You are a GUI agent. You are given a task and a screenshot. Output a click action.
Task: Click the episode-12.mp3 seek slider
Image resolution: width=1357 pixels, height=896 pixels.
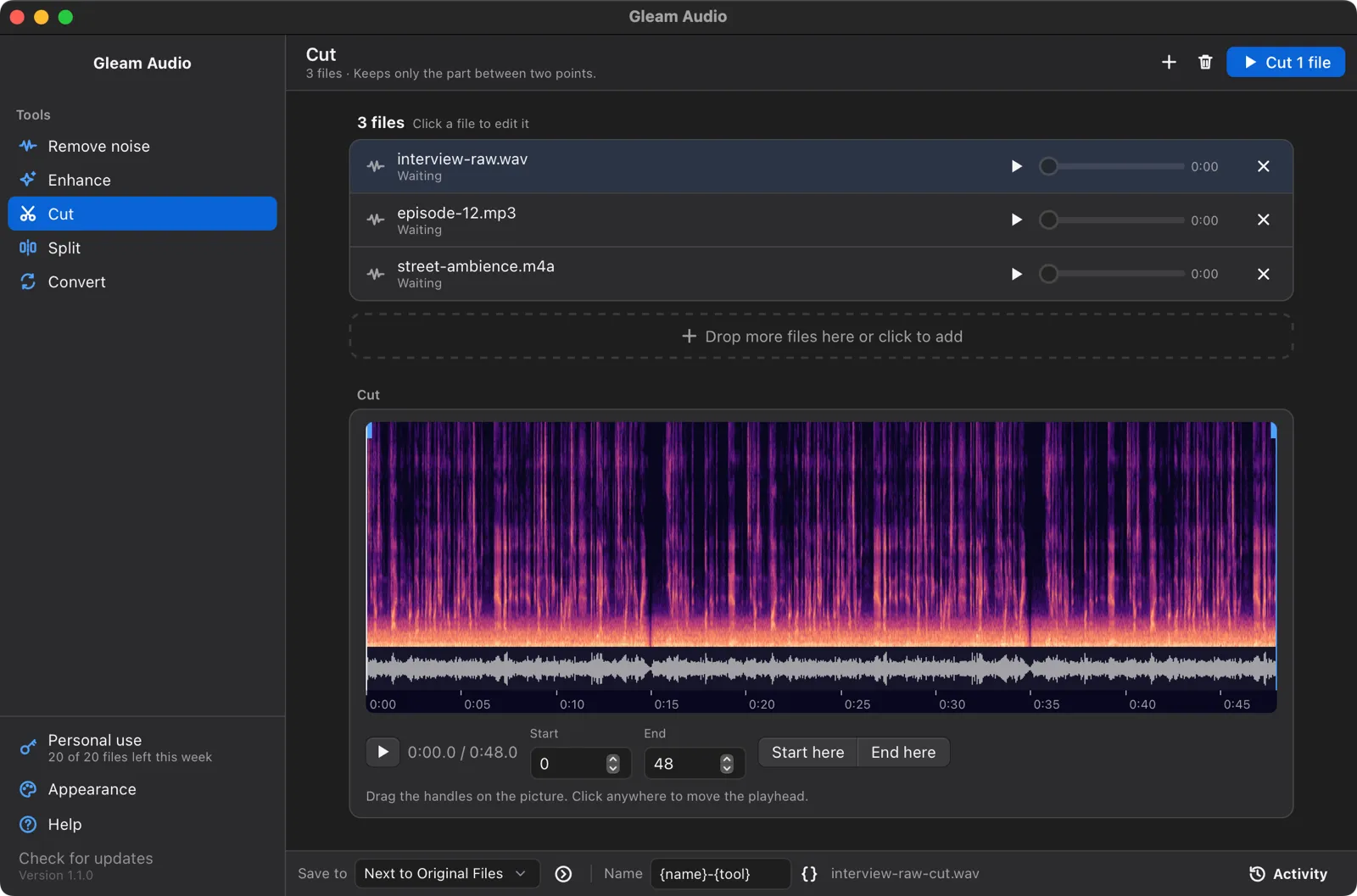tap(1111, 220)
